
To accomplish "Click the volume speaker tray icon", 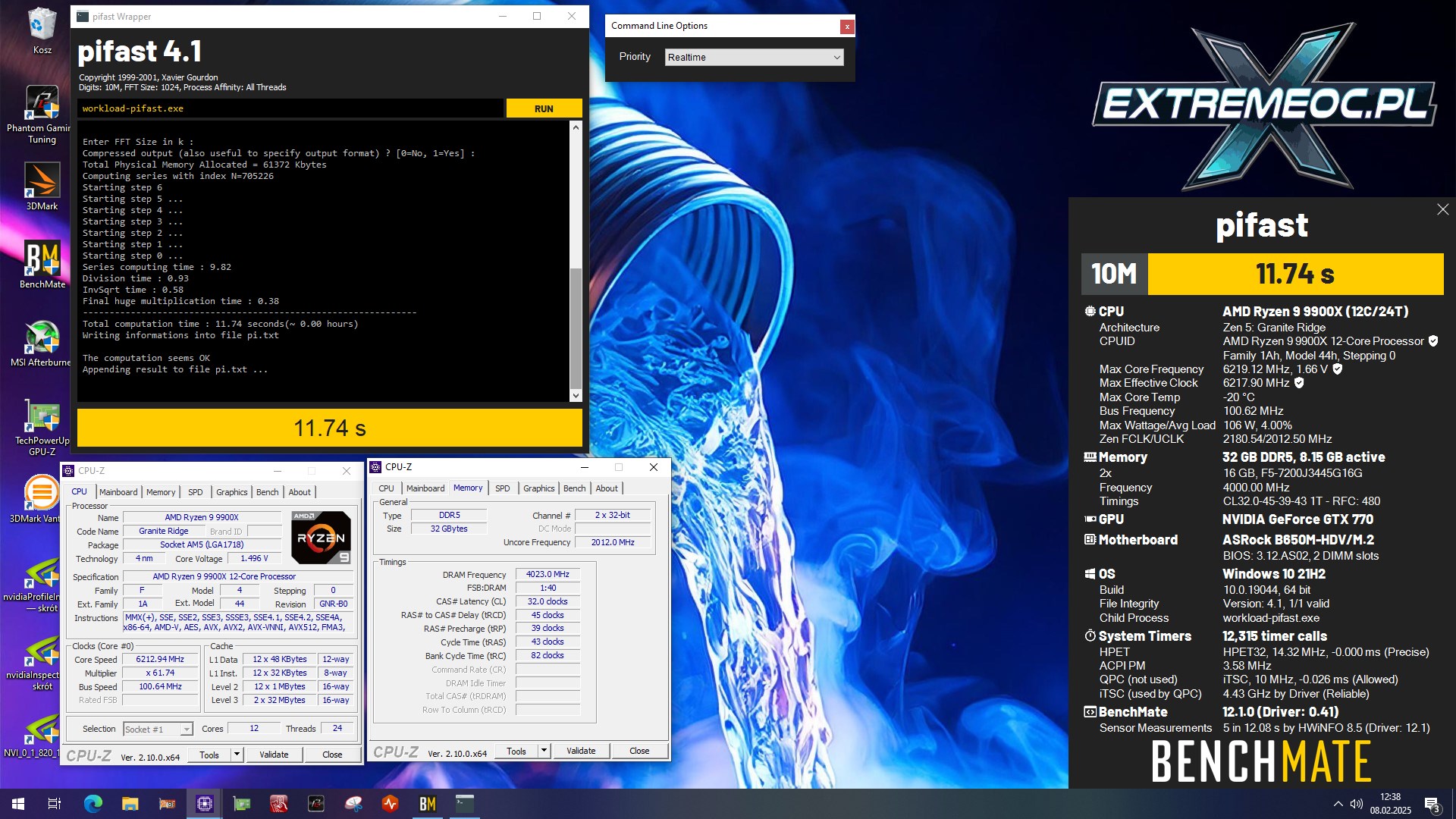I will (1357, 804).
